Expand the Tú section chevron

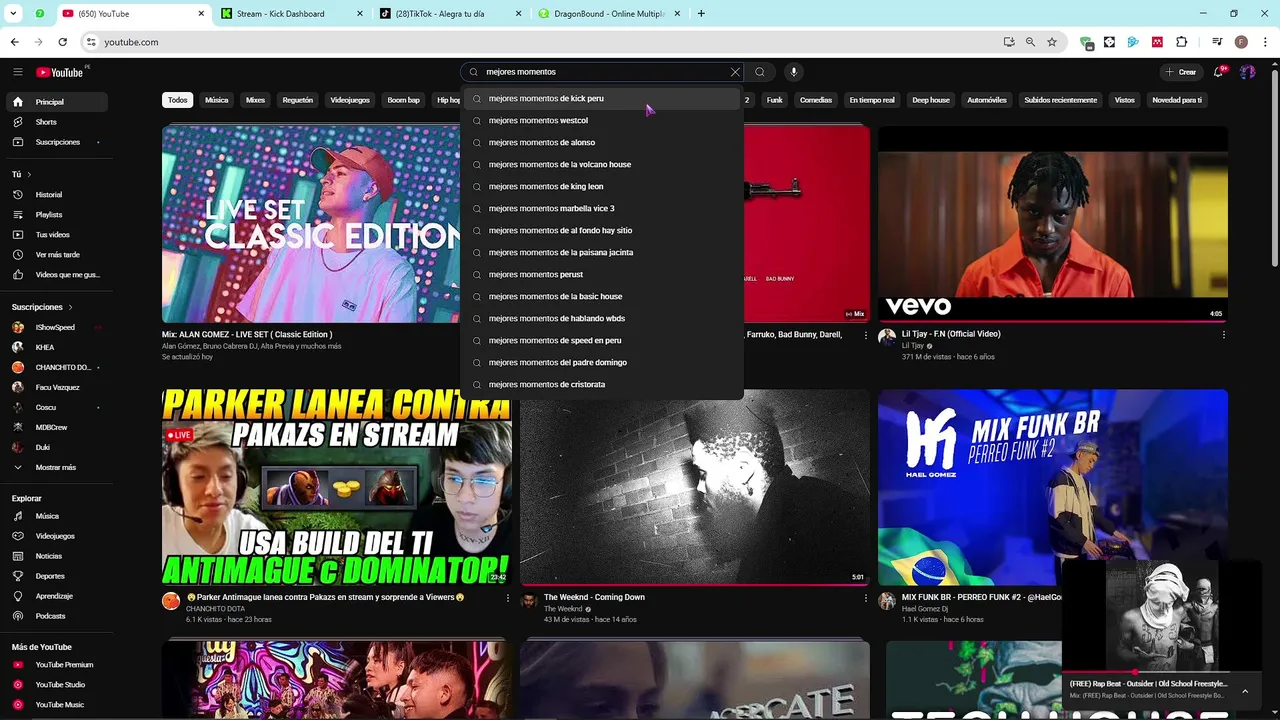(x=29, y=174)
